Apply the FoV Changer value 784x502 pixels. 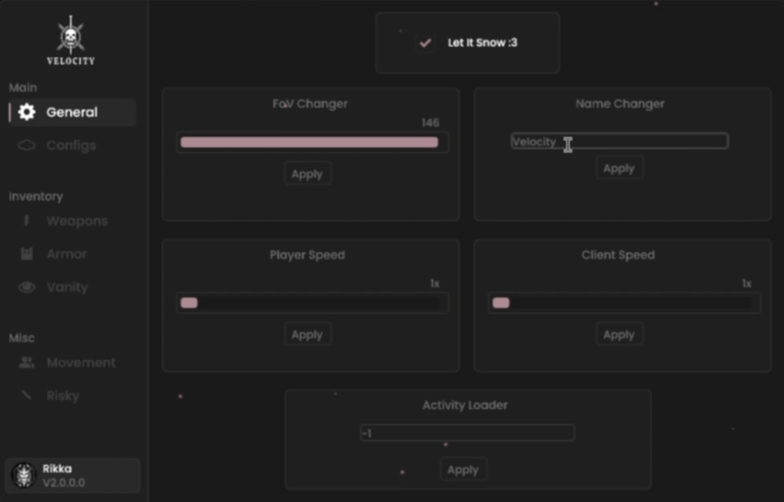(308, 174)
